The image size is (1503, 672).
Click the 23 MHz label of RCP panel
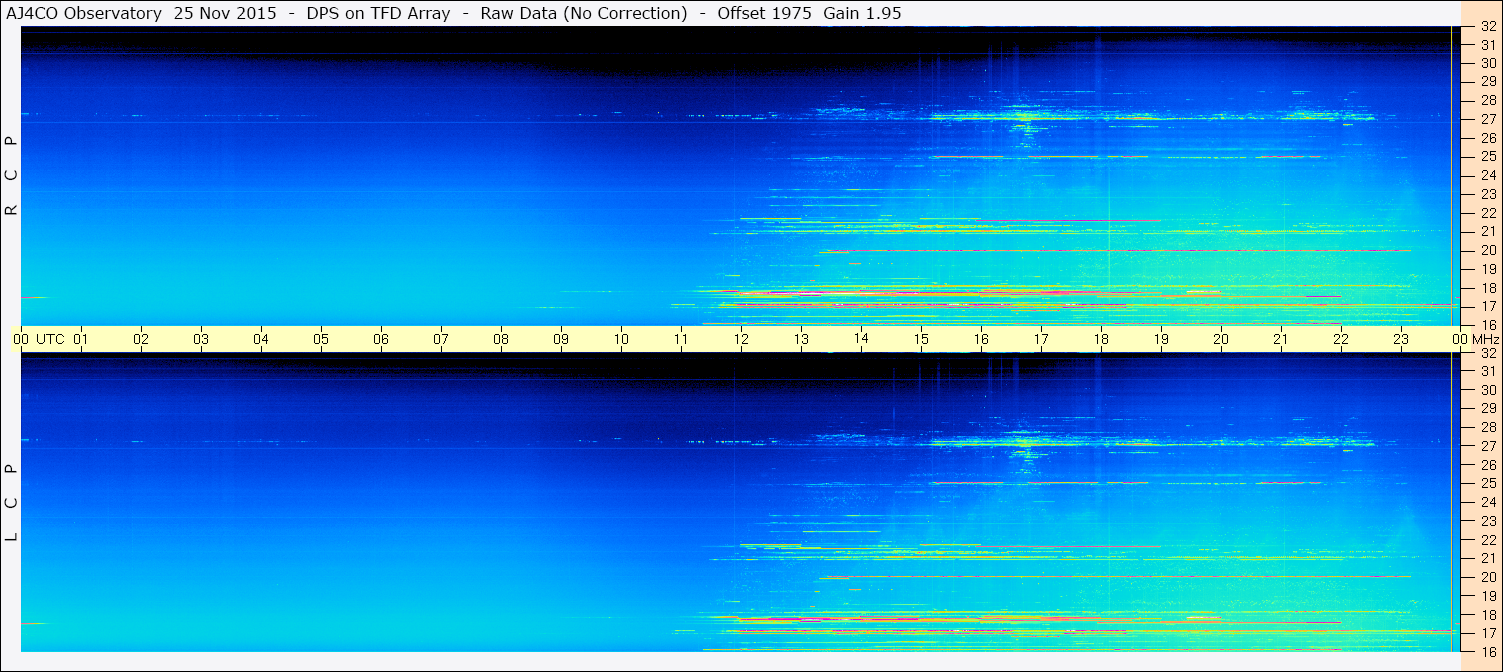tap(1487, 194)
